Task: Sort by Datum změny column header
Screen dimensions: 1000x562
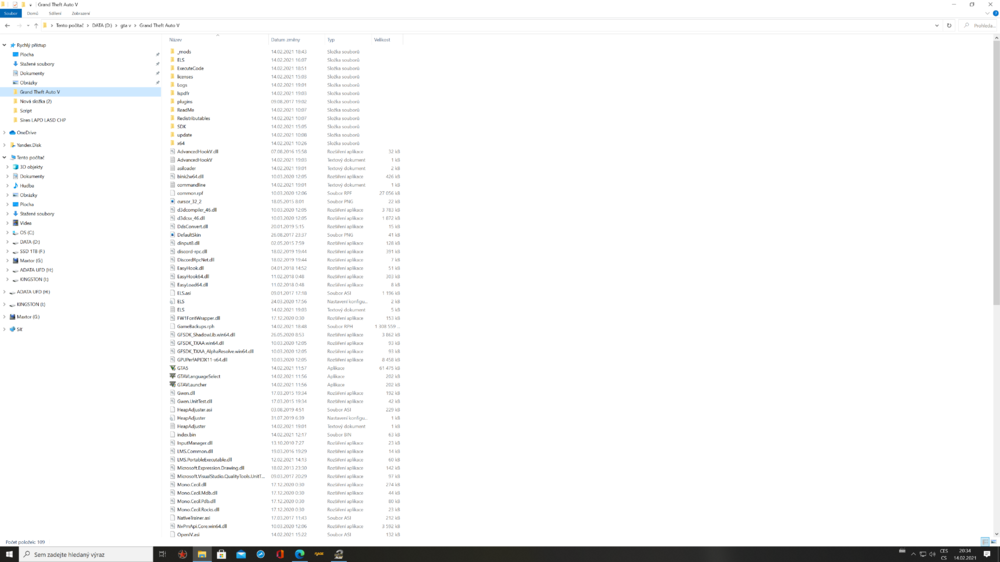Action: click(x=285, y=40)
